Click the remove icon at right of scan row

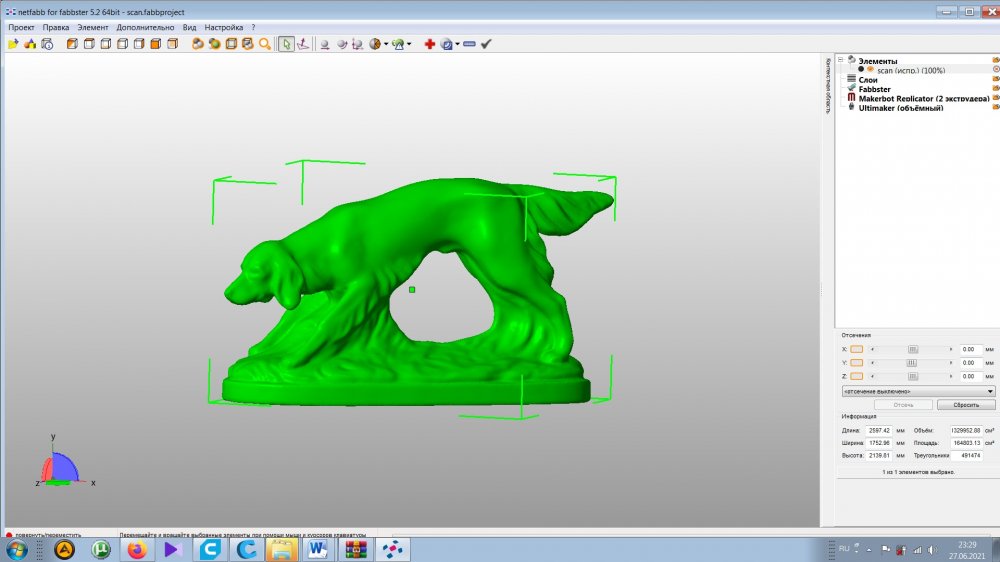(x=996, y=70)
